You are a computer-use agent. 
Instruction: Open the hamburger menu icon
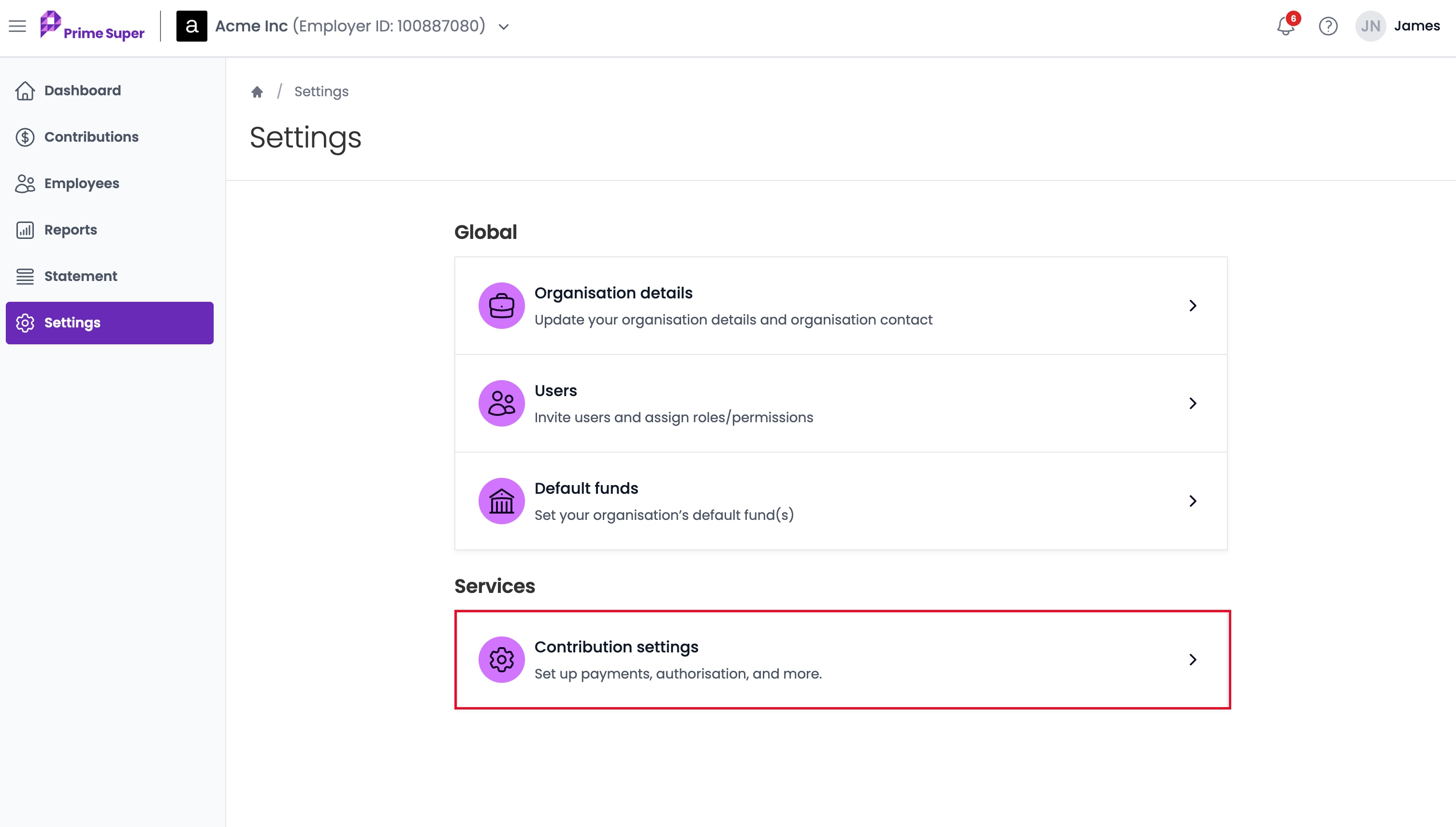(17, 26)
